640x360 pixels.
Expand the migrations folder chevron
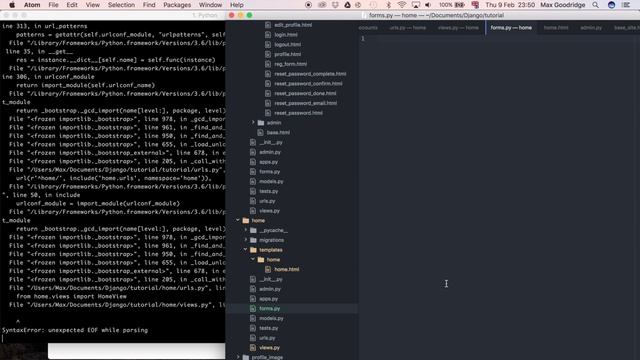246,240
